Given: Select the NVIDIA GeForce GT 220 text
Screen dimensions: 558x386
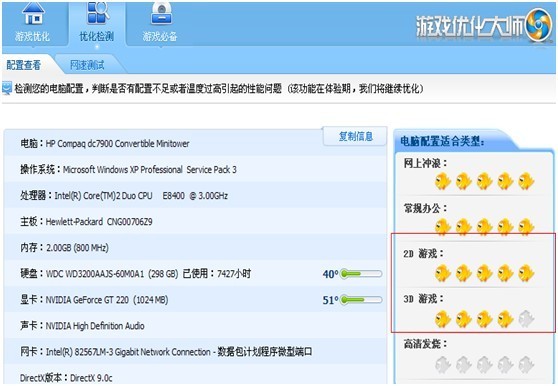Looking at the screenshot, I should 94,300.
